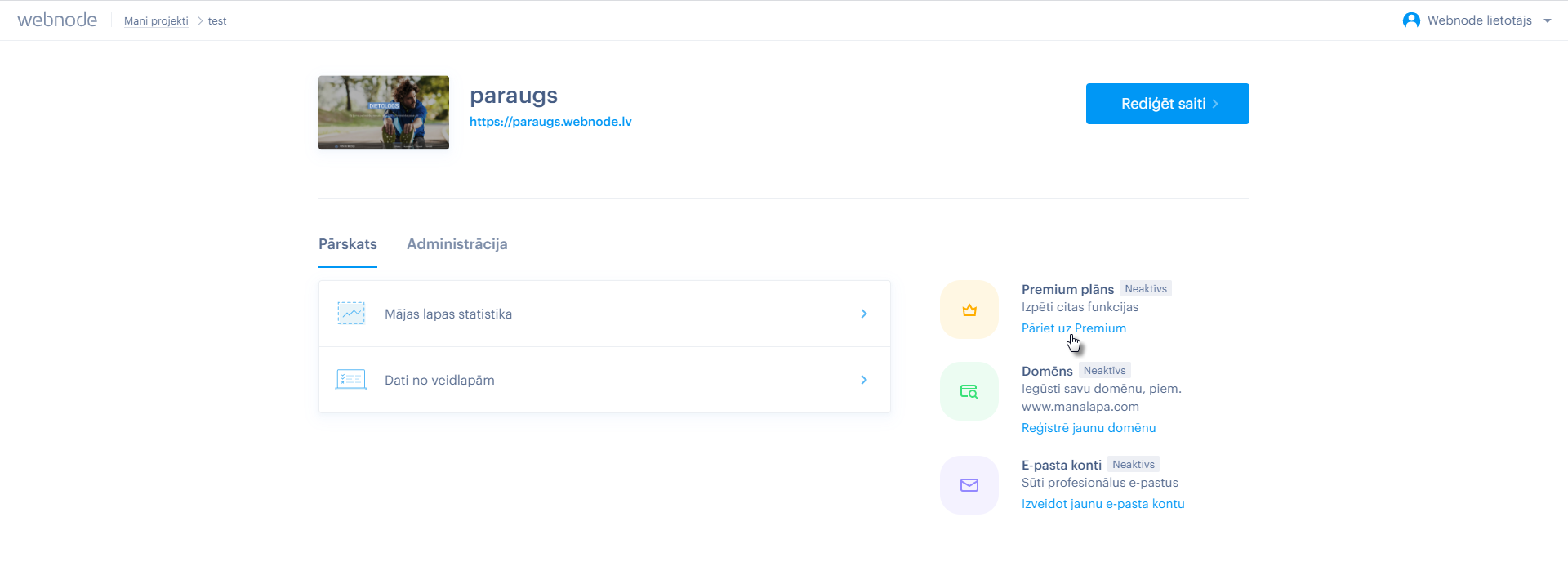Follow the Pāriet uz Premium link

coord(1074,328)
